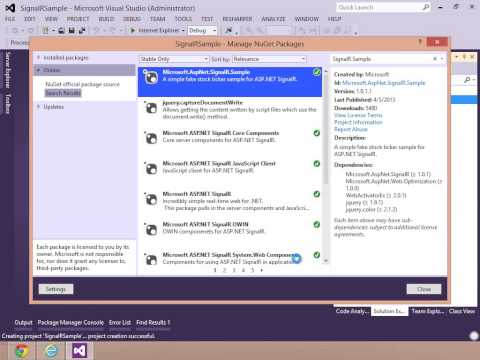
Task: Open the EDIT menu
Action: click(x=30, y=19)
